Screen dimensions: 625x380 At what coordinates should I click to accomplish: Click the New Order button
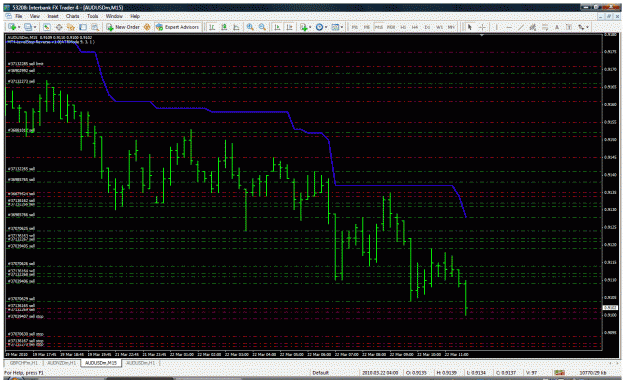point(122,27)
